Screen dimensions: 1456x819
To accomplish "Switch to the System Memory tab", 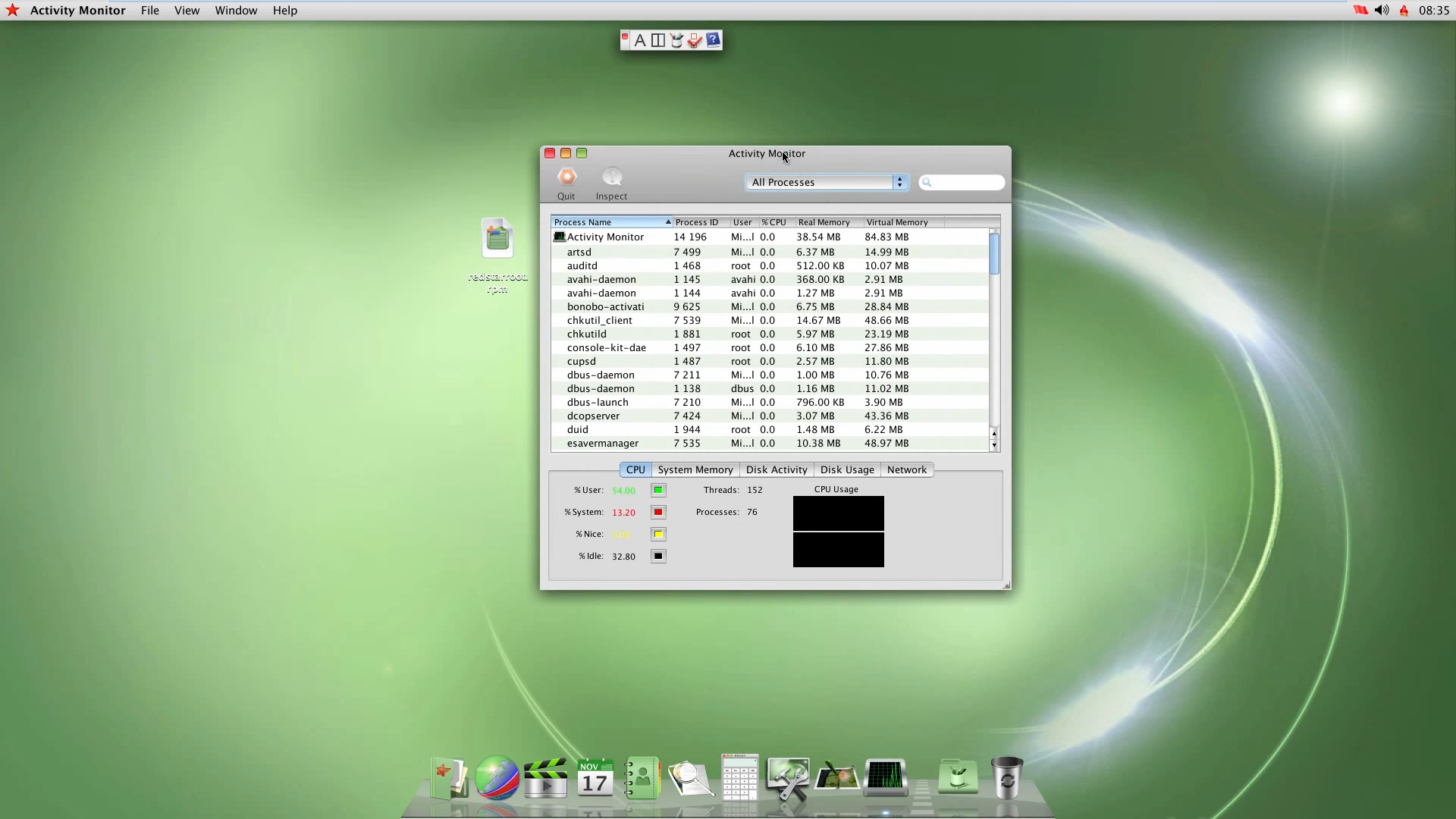I will [695, 470].
